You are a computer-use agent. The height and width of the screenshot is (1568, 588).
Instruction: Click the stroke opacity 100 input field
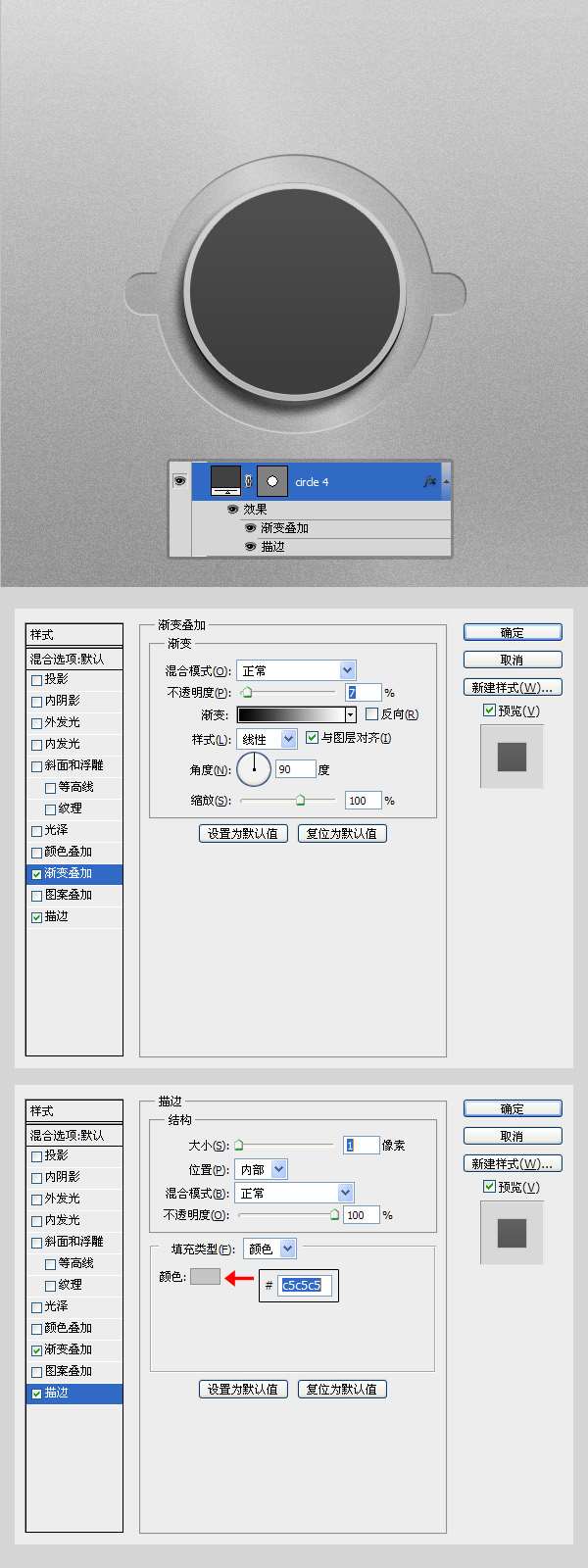[361, 1215]
